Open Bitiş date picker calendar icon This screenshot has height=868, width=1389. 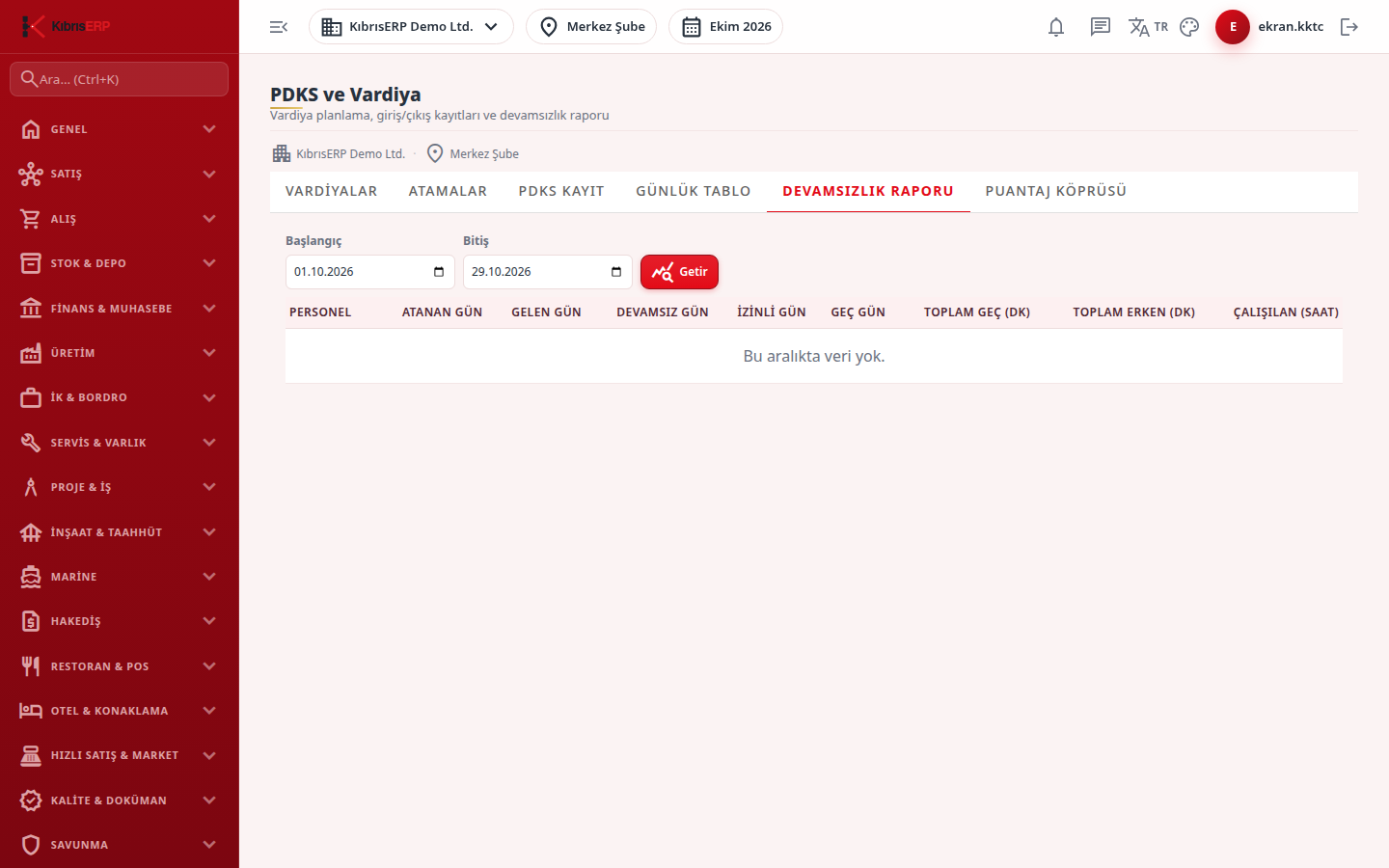[x=616, y=272]
